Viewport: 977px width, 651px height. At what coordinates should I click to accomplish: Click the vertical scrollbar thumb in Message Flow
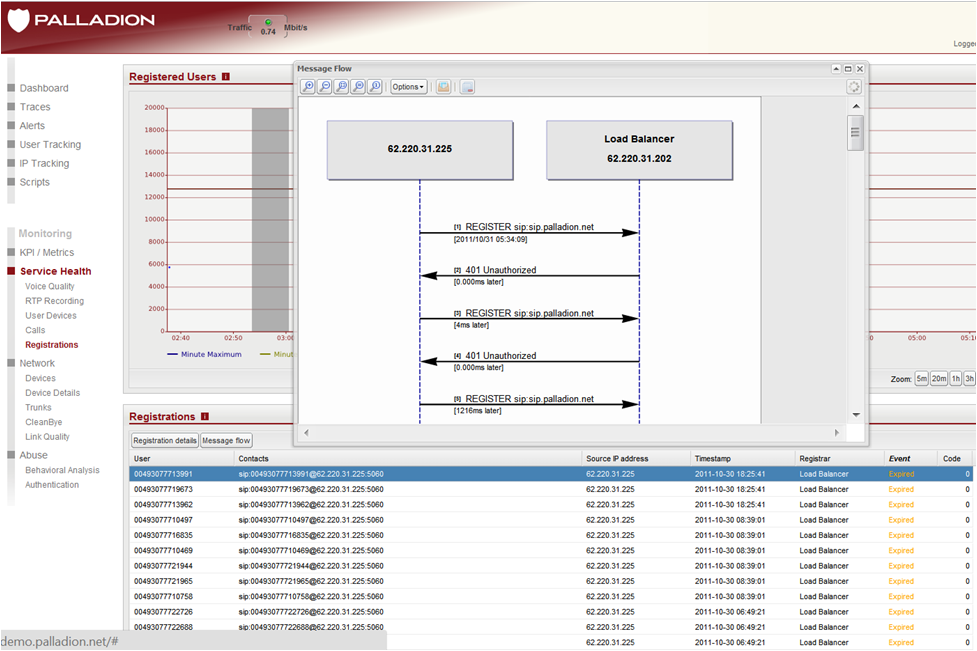click(855, 132)
